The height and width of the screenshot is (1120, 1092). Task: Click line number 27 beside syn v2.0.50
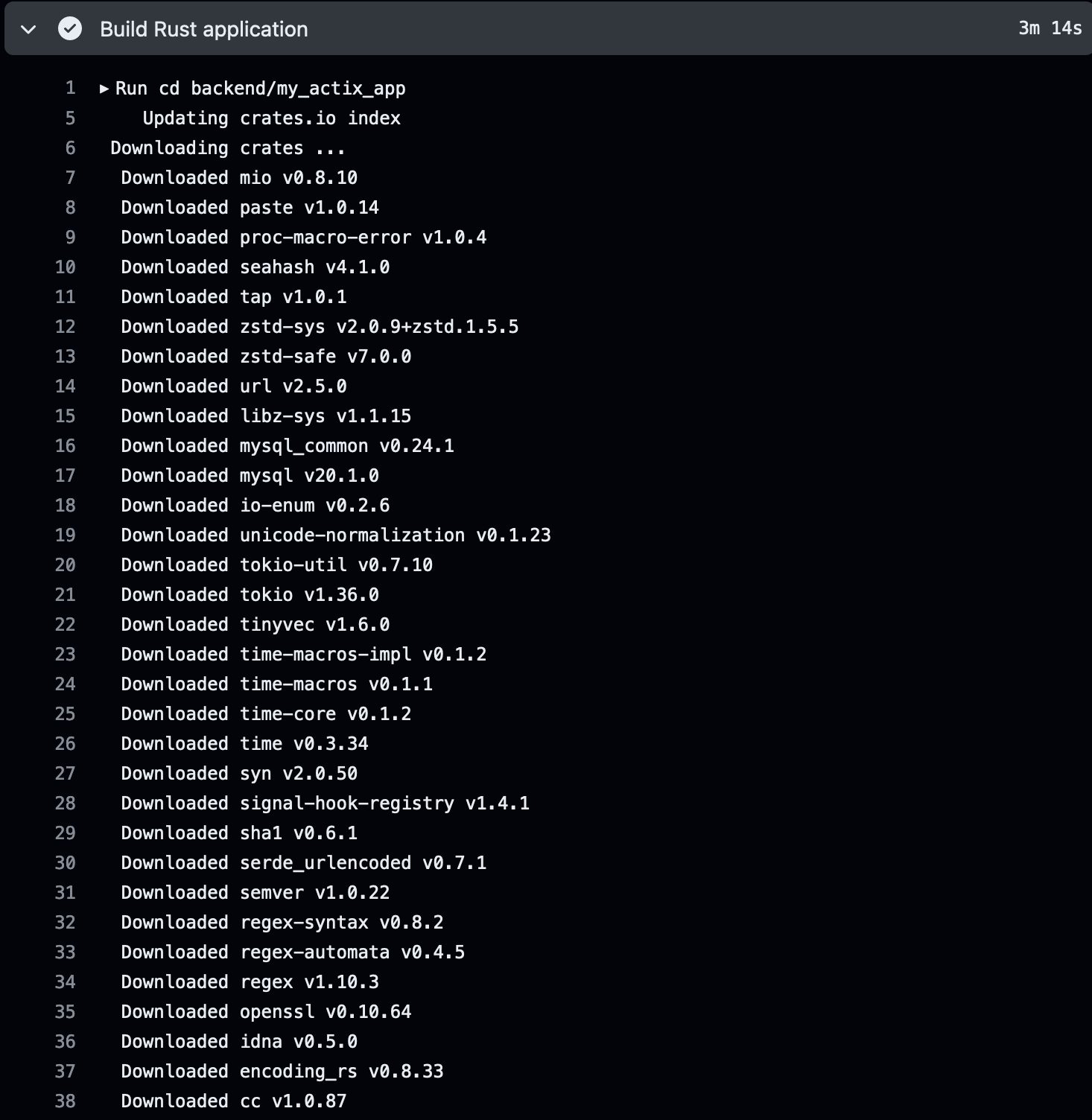[x=66, y=774]
